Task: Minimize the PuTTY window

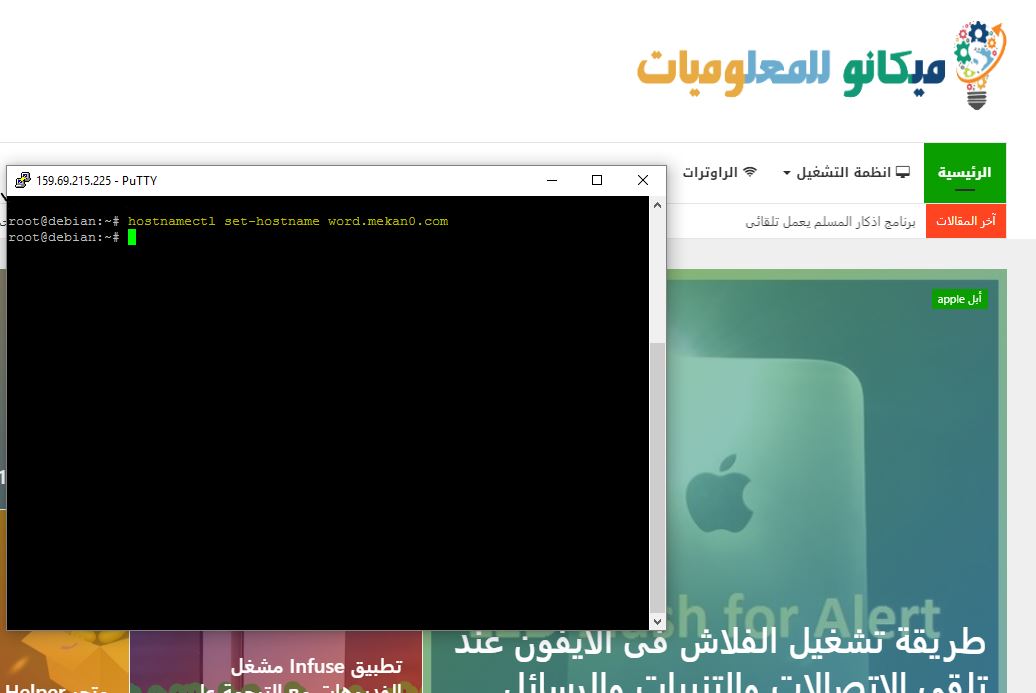Action: point(552,180)
